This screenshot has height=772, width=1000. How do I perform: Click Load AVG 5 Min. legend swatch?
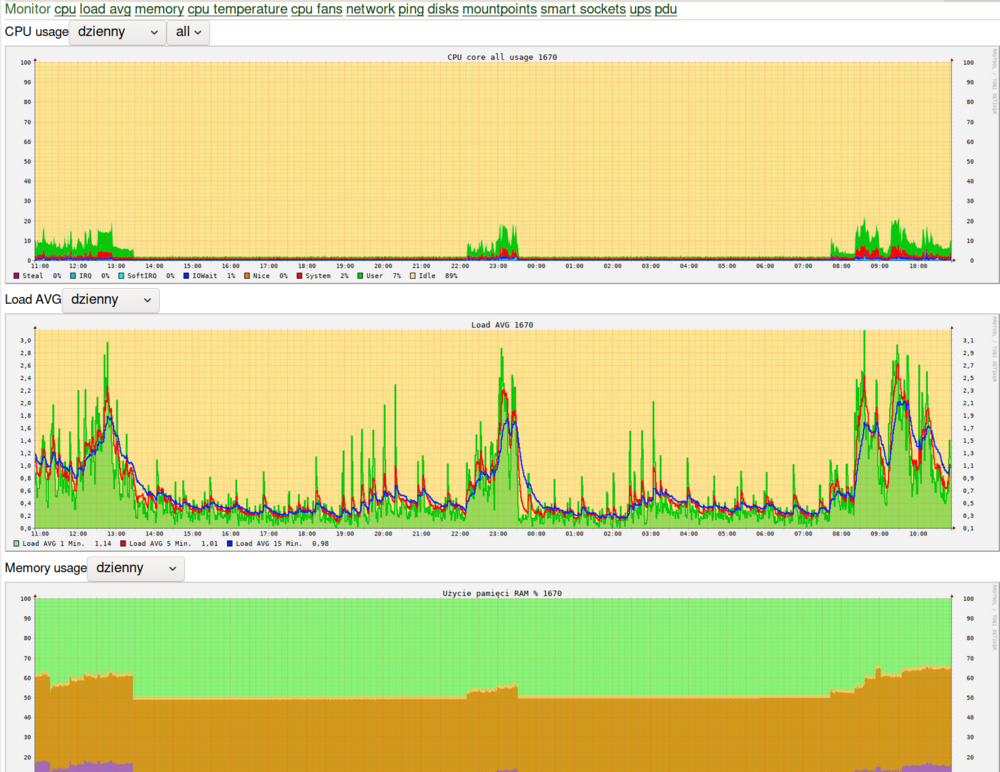tap(122, 544)
